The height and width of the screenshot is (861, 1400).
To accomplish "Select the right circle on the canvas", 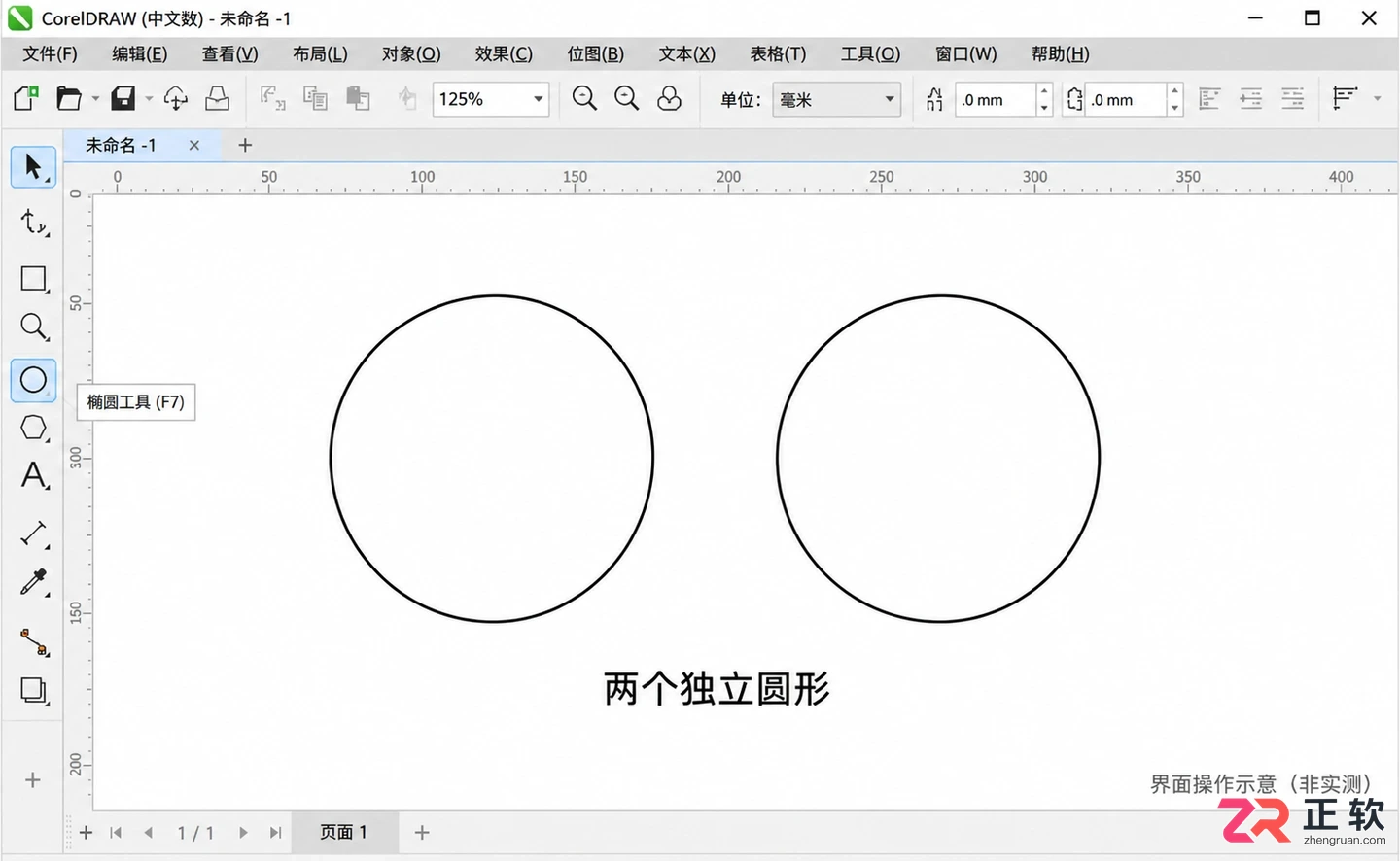I will click(939, 459).
